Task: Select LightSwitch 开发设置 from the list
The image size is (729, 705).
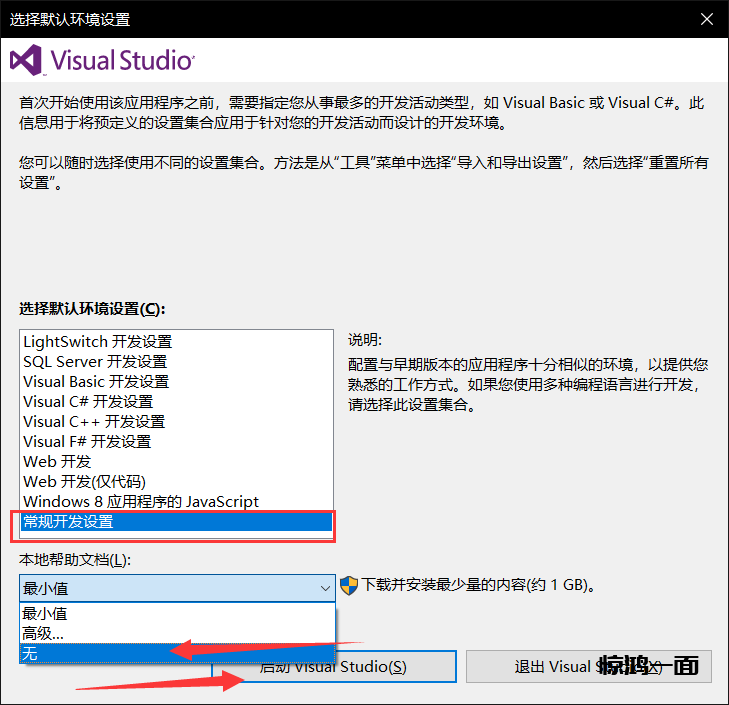Action: [x=97, y=342]
